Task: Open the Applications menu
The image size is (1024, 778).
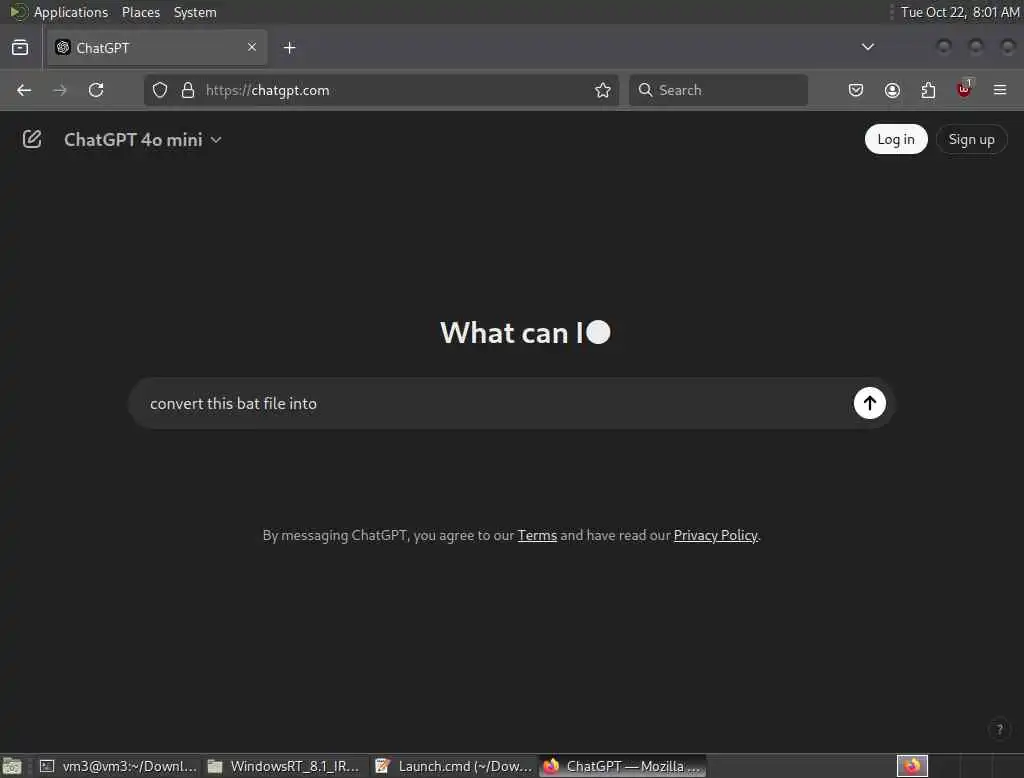Action: (71, 12)
